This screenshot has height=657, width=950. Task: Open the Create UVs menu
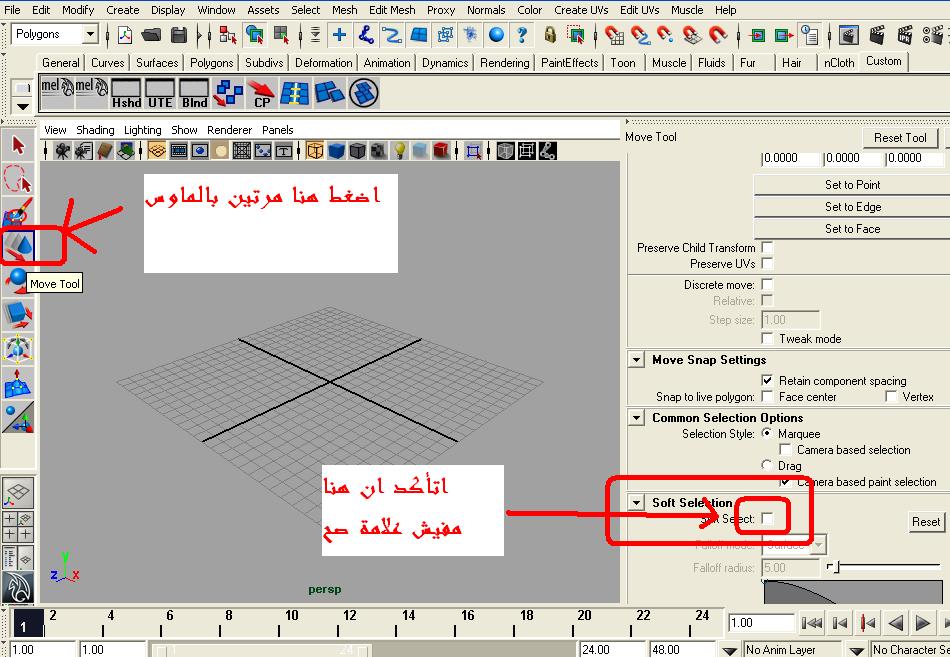click(581, 10)
